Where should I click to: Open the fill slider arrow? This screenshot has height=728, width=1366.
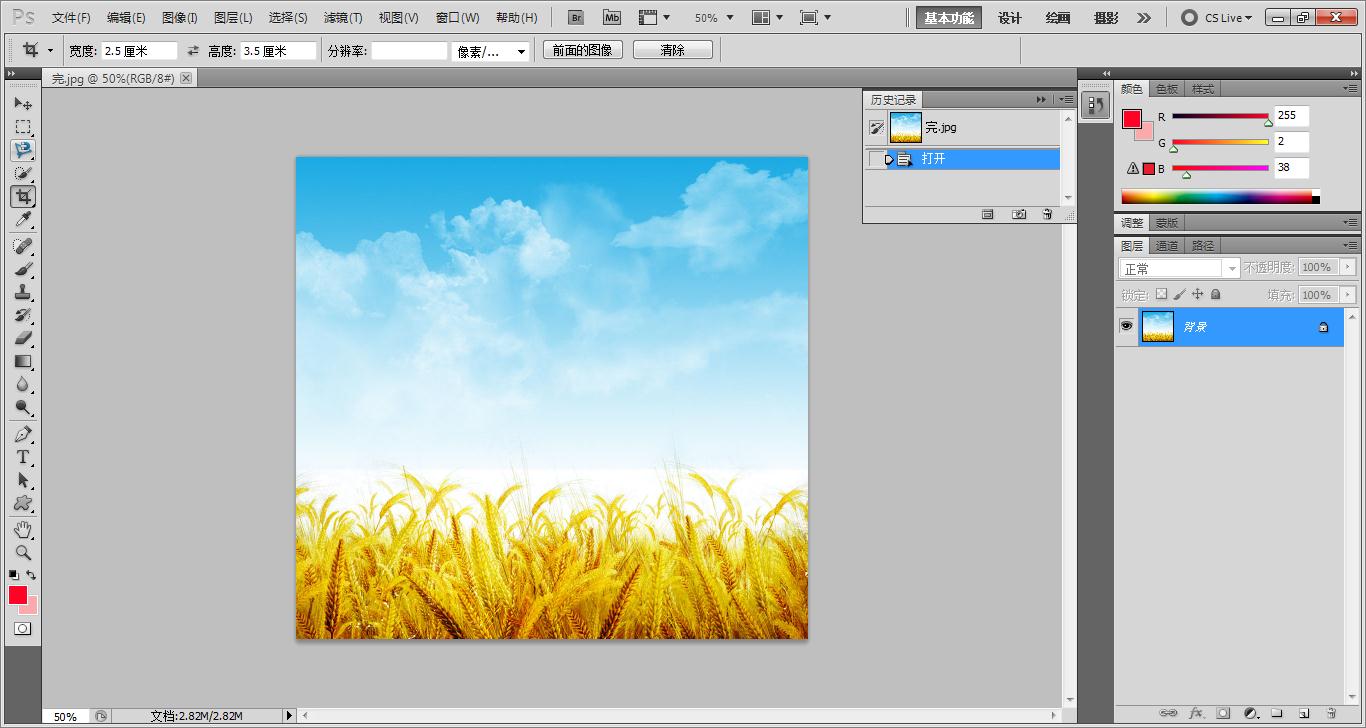1348,295
